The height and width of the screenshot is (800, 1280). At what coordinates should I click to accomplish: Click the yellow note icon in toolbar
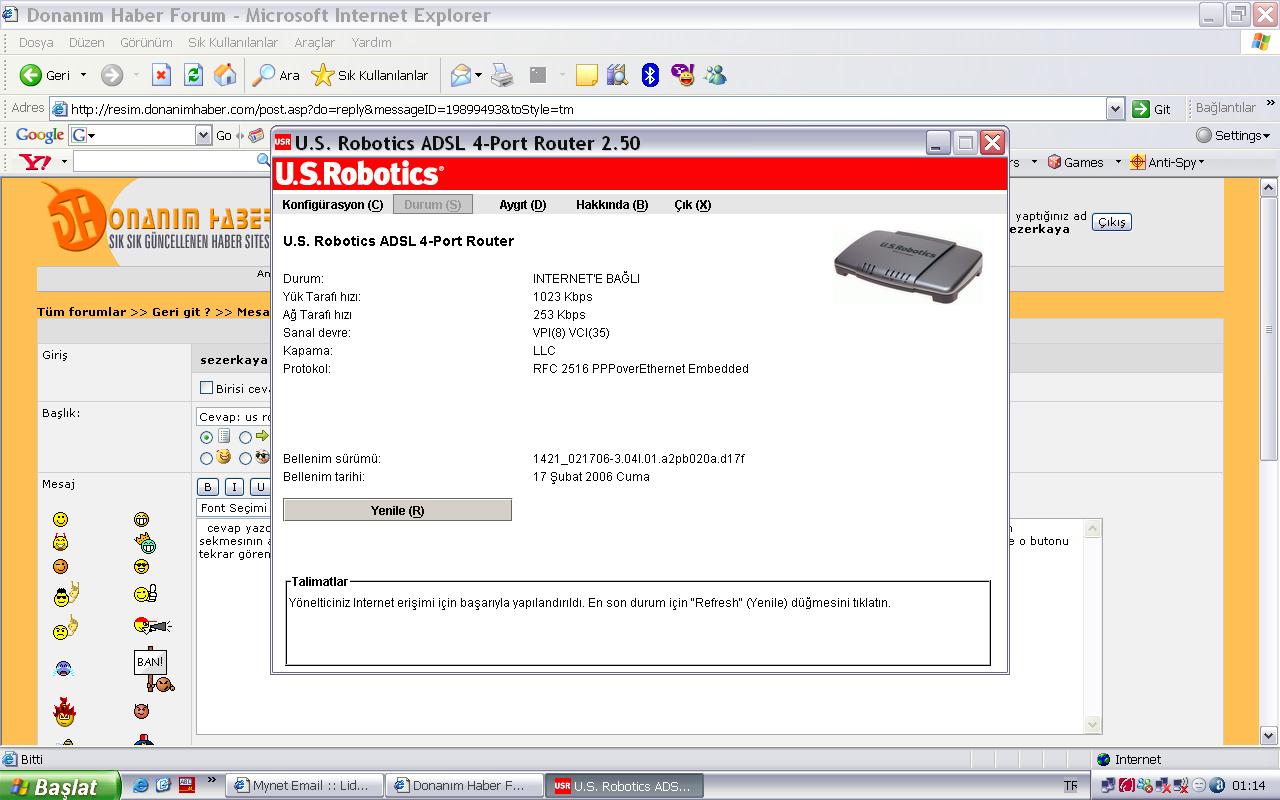point(587,75)
